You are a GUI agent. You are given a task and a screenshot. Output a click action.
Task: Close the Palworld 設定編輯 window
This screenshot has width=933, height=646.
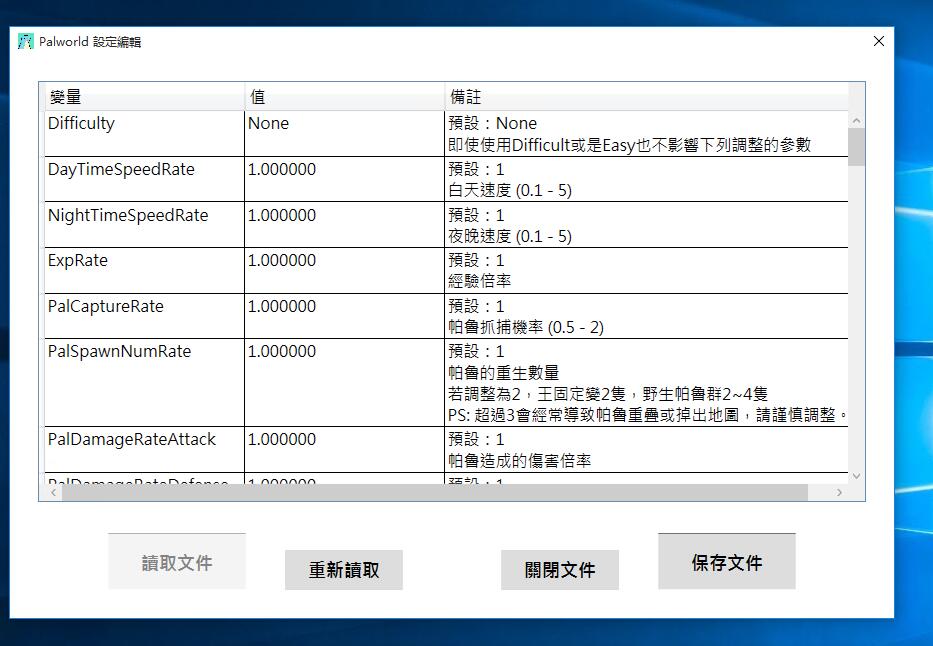tap(878, 41)
